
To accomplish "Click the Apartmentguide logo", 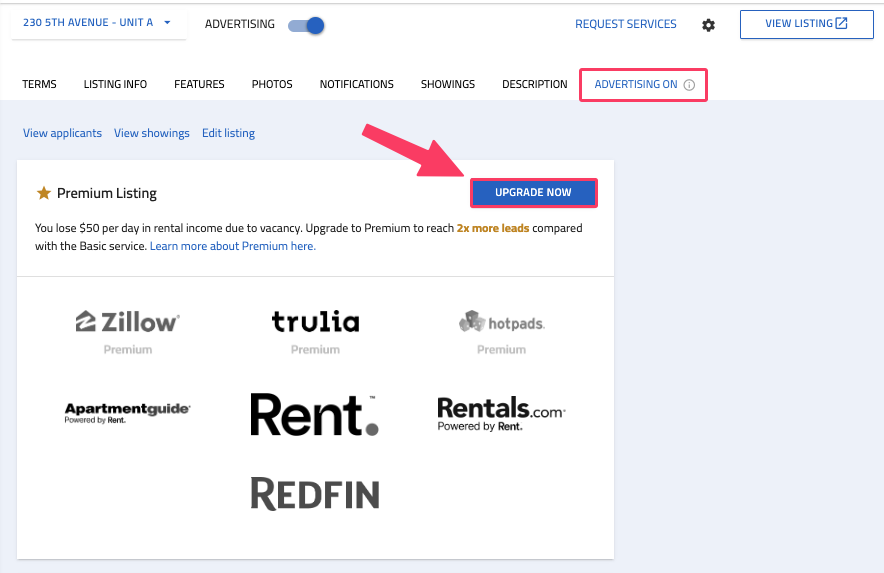I will pyautogui.click(x=127, y=413).
